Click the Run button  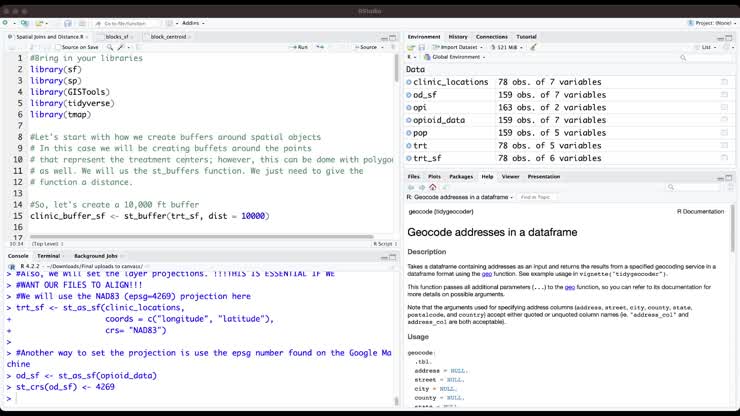click(x=298, y=47)
